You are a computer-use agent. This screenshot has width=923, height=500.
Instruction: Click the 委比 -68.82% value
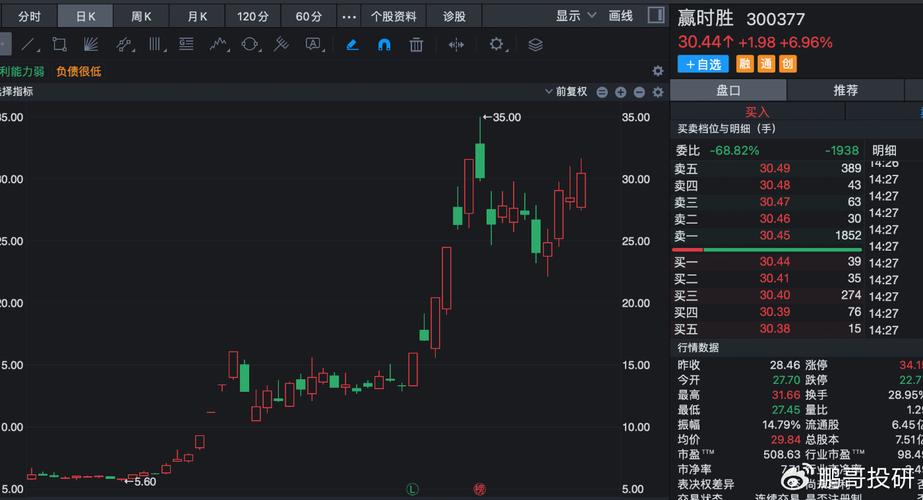[x=734, y=151]
